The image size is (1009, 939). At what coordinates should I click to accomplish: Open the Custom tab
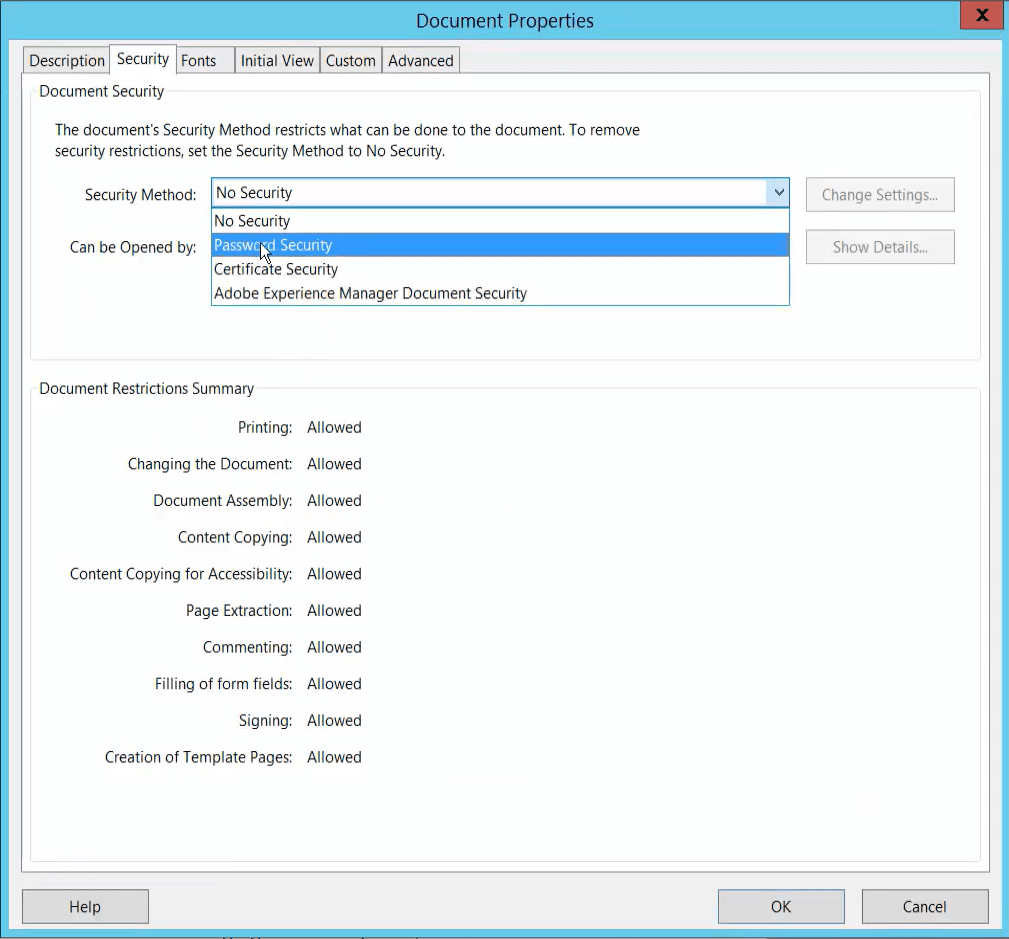pyautogui.click(x=350, y=60)
